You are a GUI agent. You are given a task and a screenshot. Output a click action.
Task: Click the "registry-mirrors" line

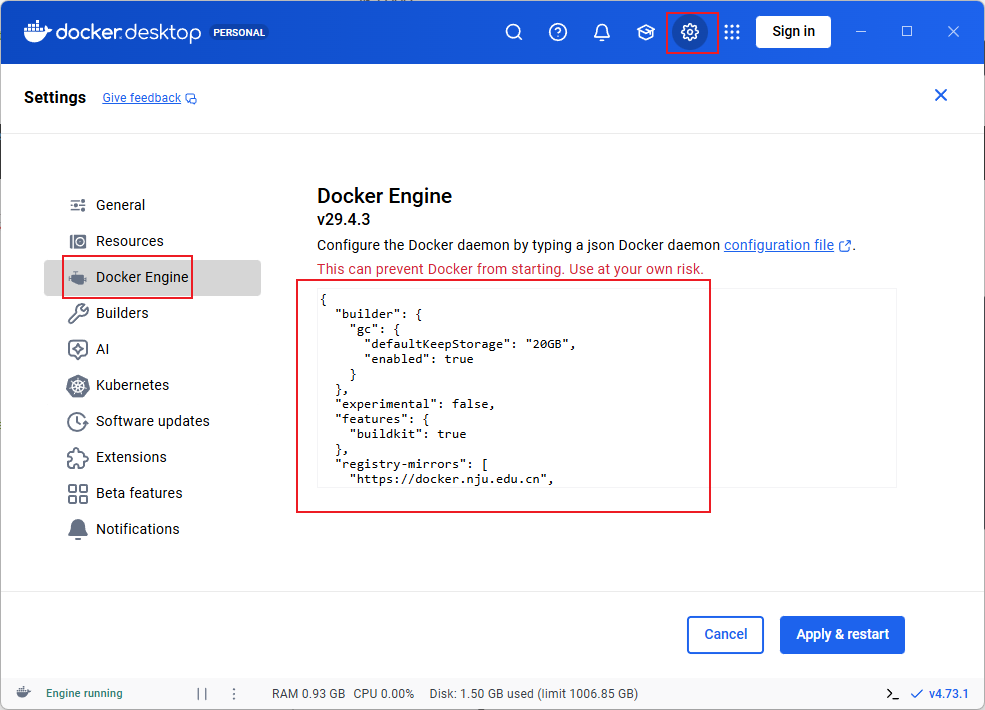411,464
